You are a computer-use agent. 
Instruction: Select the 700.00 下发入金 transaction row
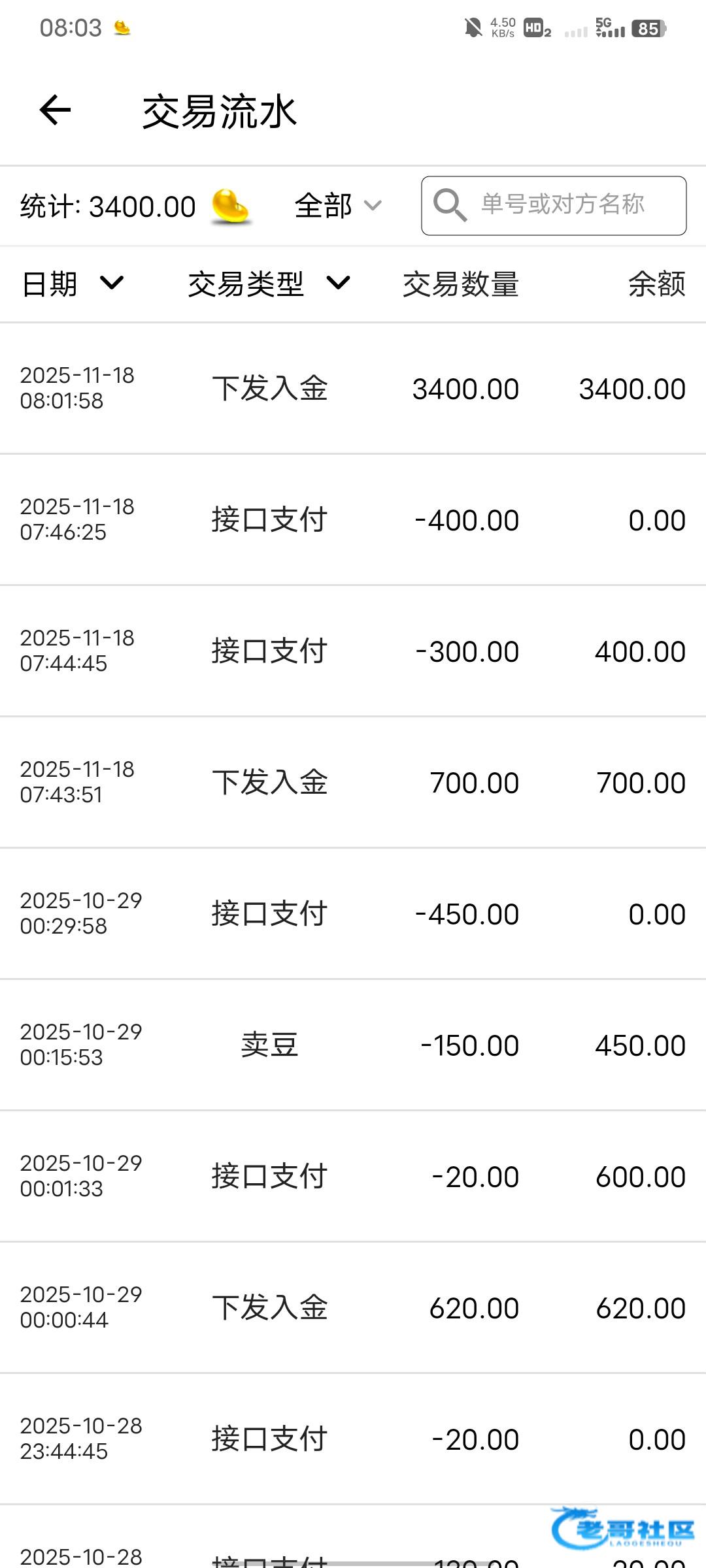click(353, 783)
